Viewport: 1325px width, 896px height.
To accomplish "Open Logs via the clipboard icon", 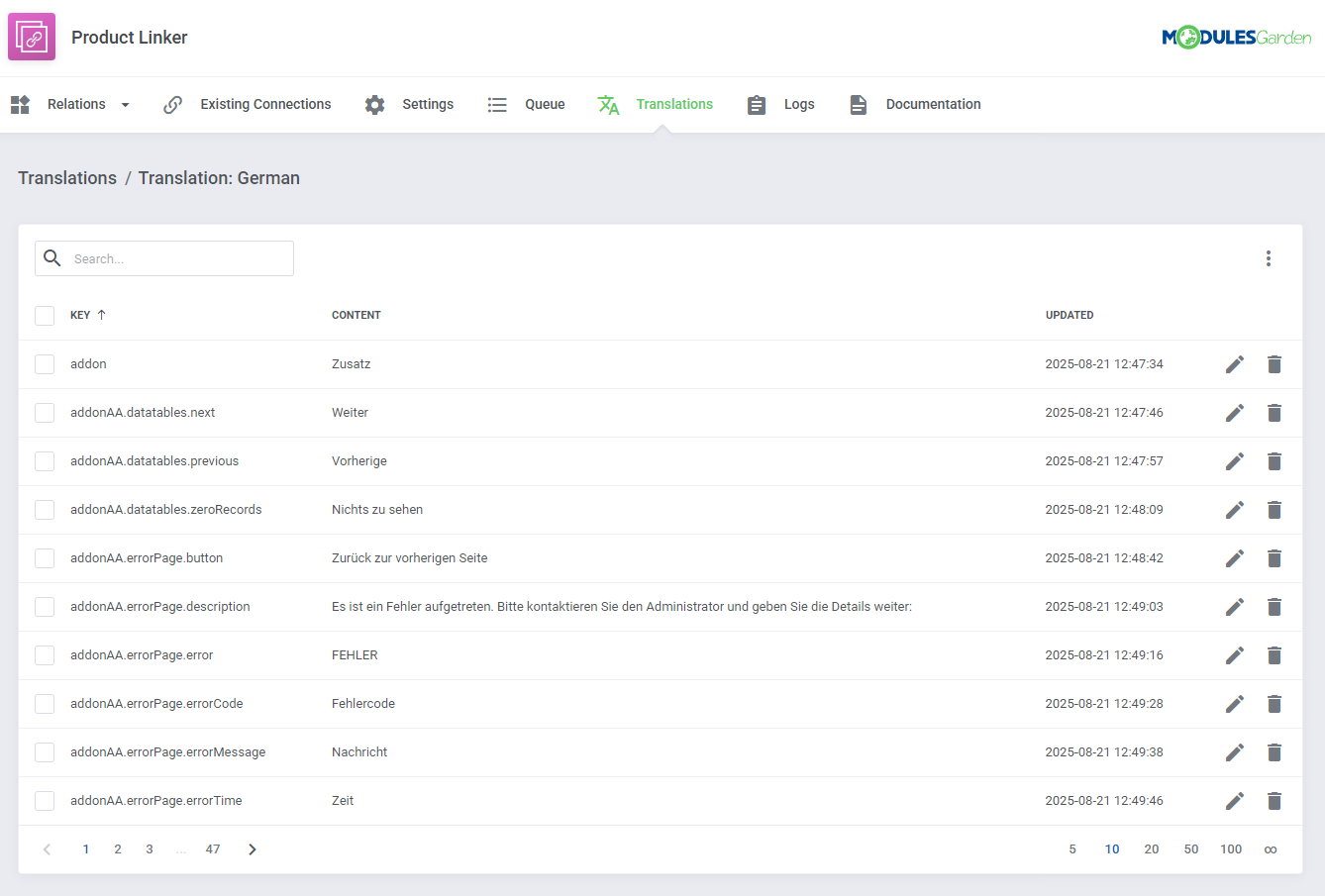I will tap(756, 104).
